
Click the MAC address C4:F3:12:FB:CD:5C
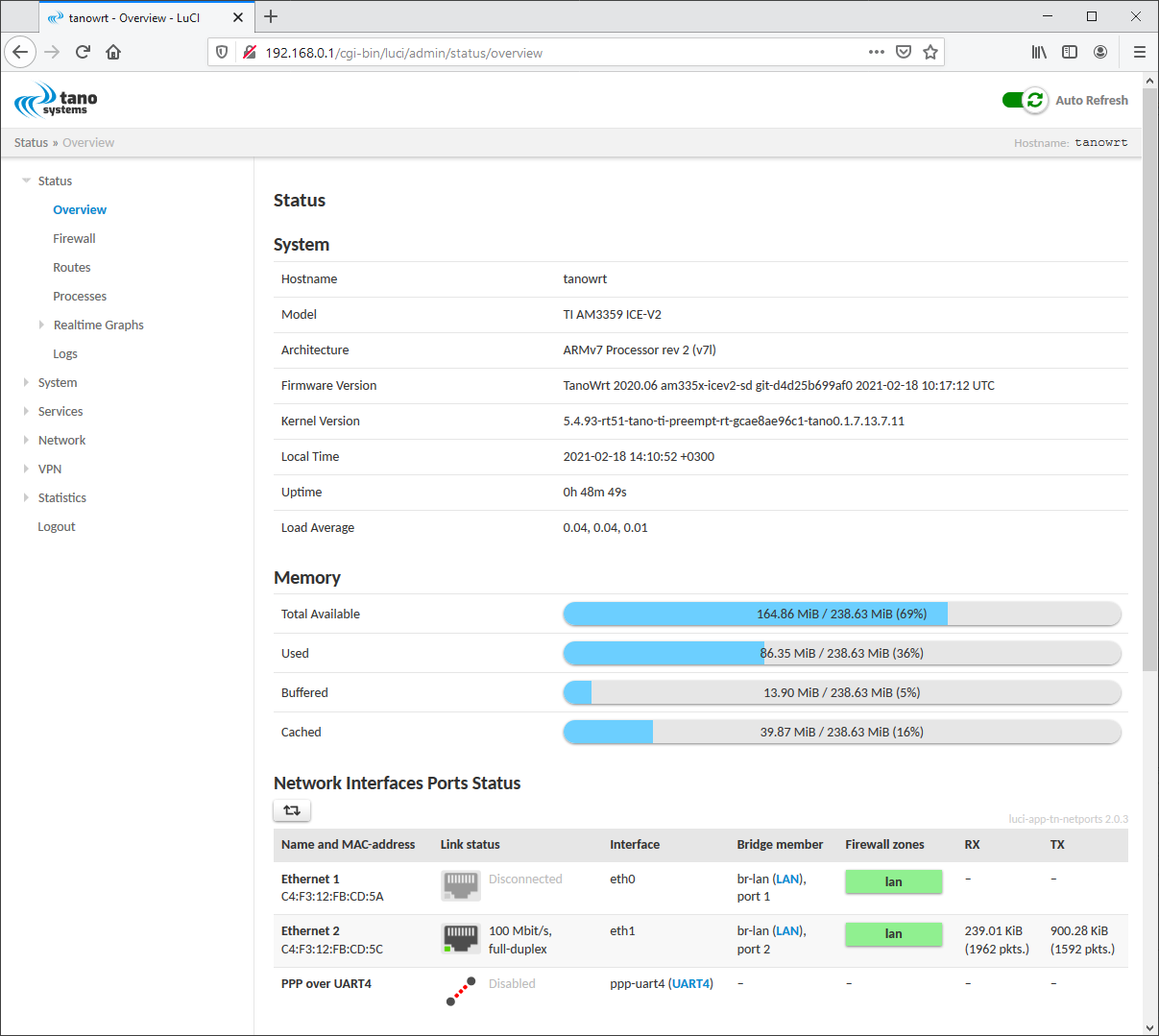click(332, 949)
